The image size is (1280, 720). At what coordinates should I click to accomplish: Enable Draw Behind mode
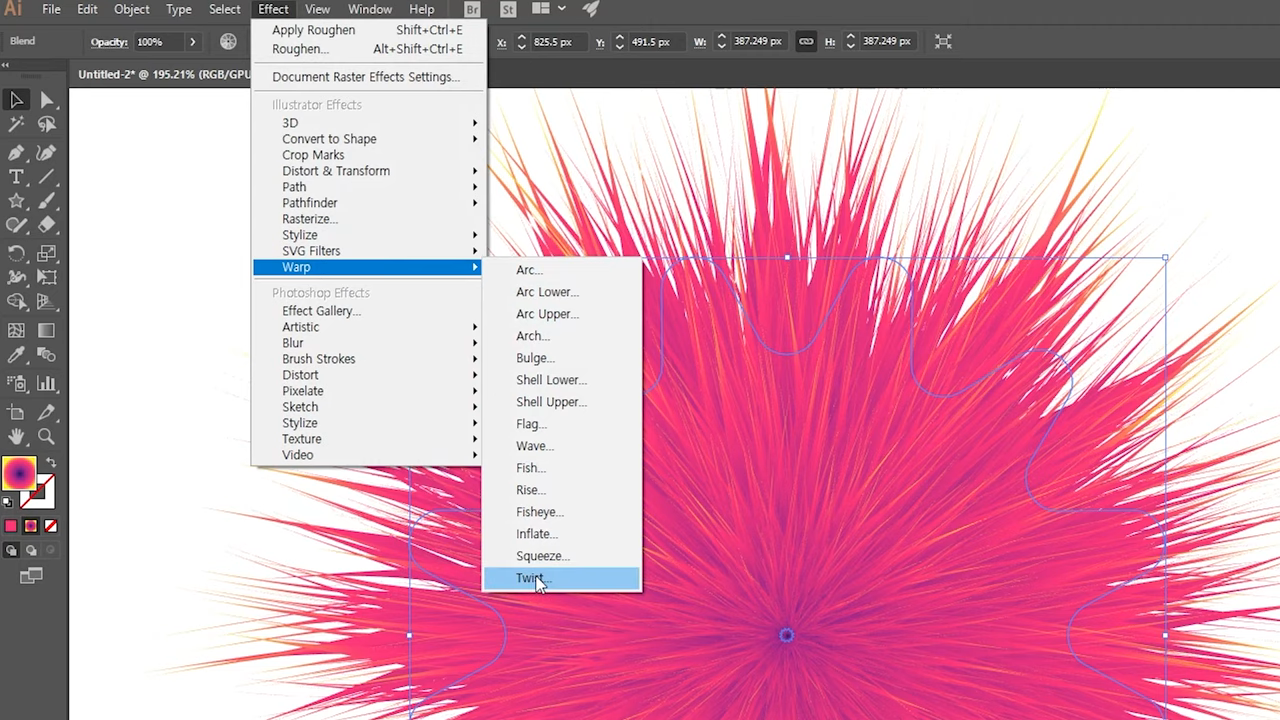[x=31, y=550]
